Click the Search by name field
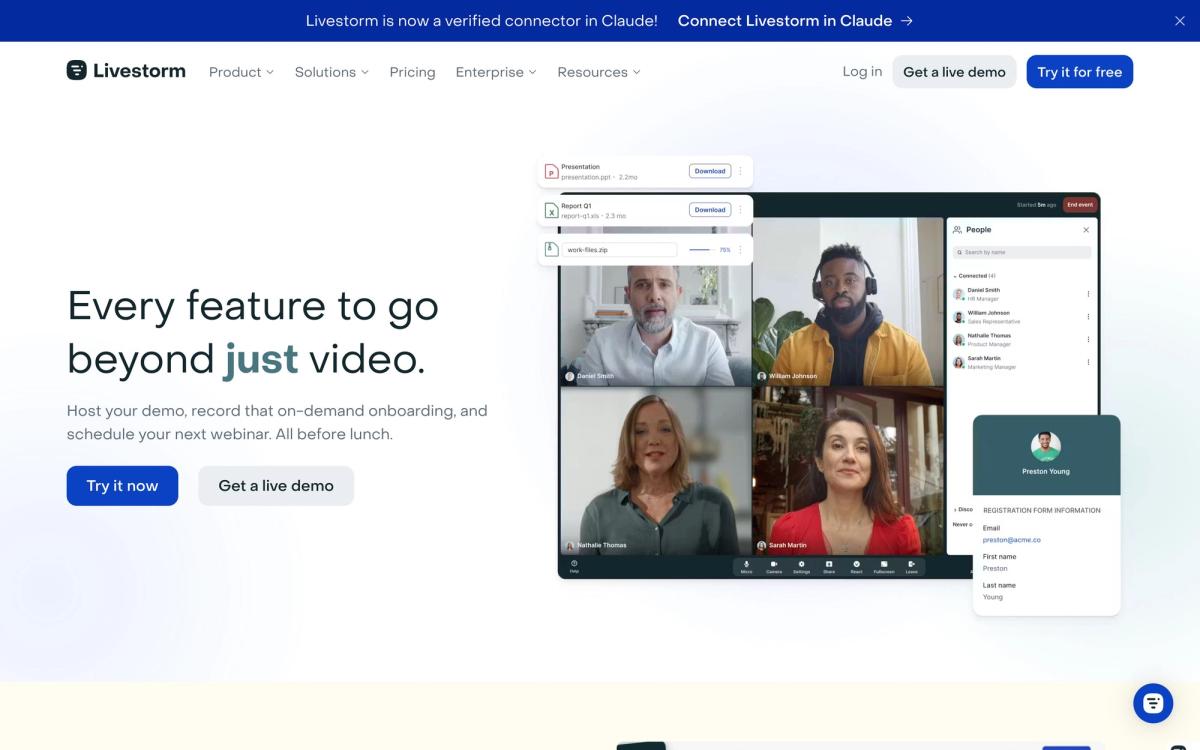The width and height of the screenshot is (1200, 750). tap(1021, 253)
